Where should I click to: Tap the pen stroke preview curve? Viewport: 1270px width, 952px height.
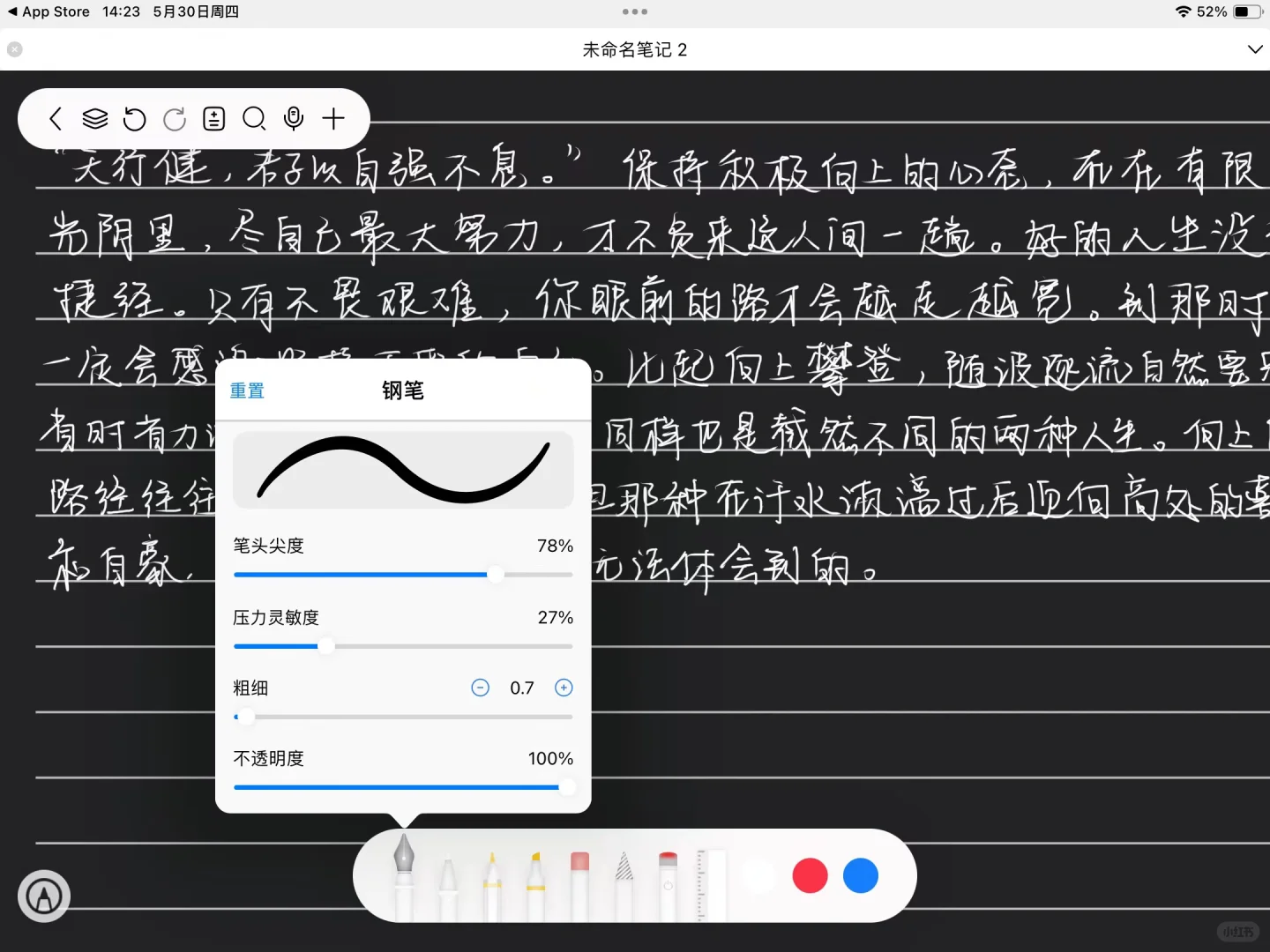click(x=403, y=470)
